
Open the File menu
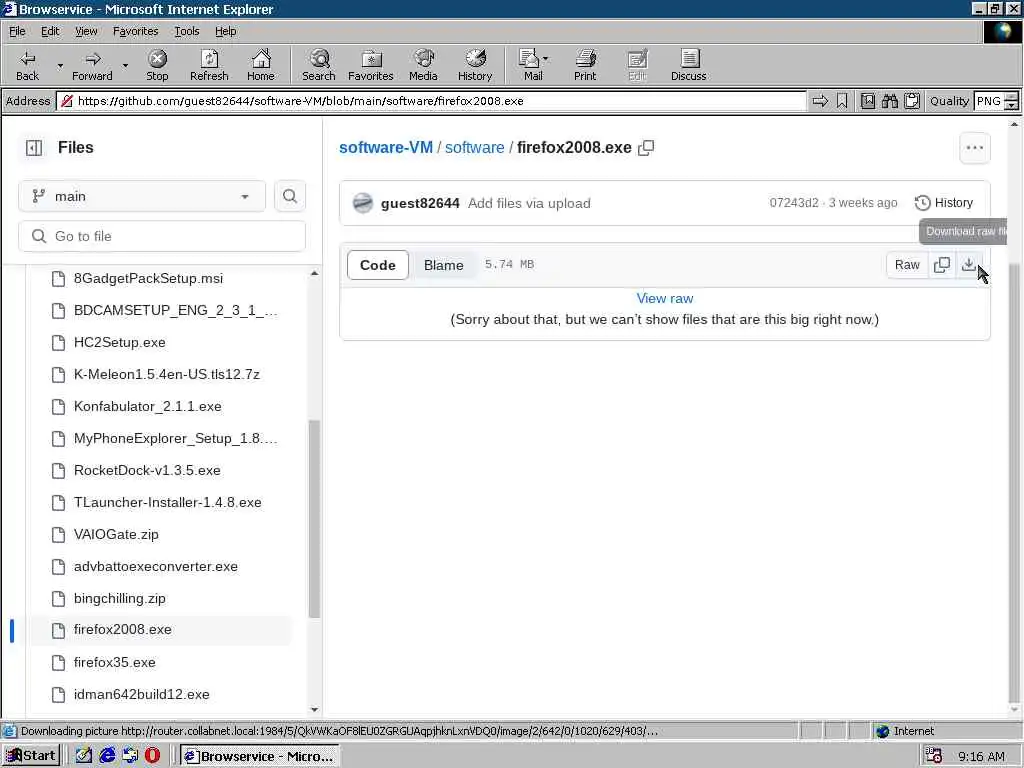click(x=17, y=31)
